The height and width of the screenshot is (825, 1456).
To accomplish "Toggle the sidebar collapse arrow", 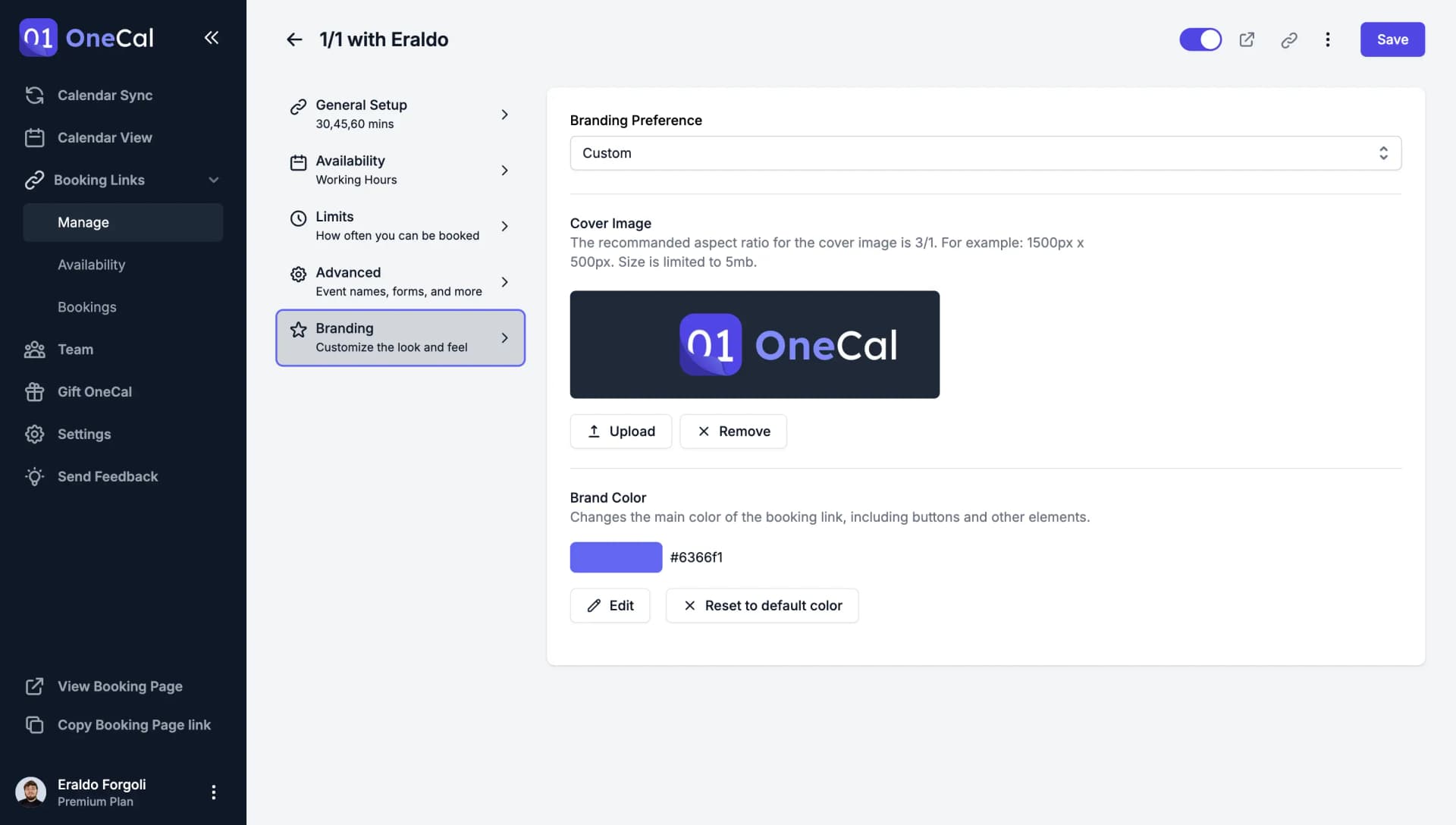I will pyautogui.click(x=211, y=37).
